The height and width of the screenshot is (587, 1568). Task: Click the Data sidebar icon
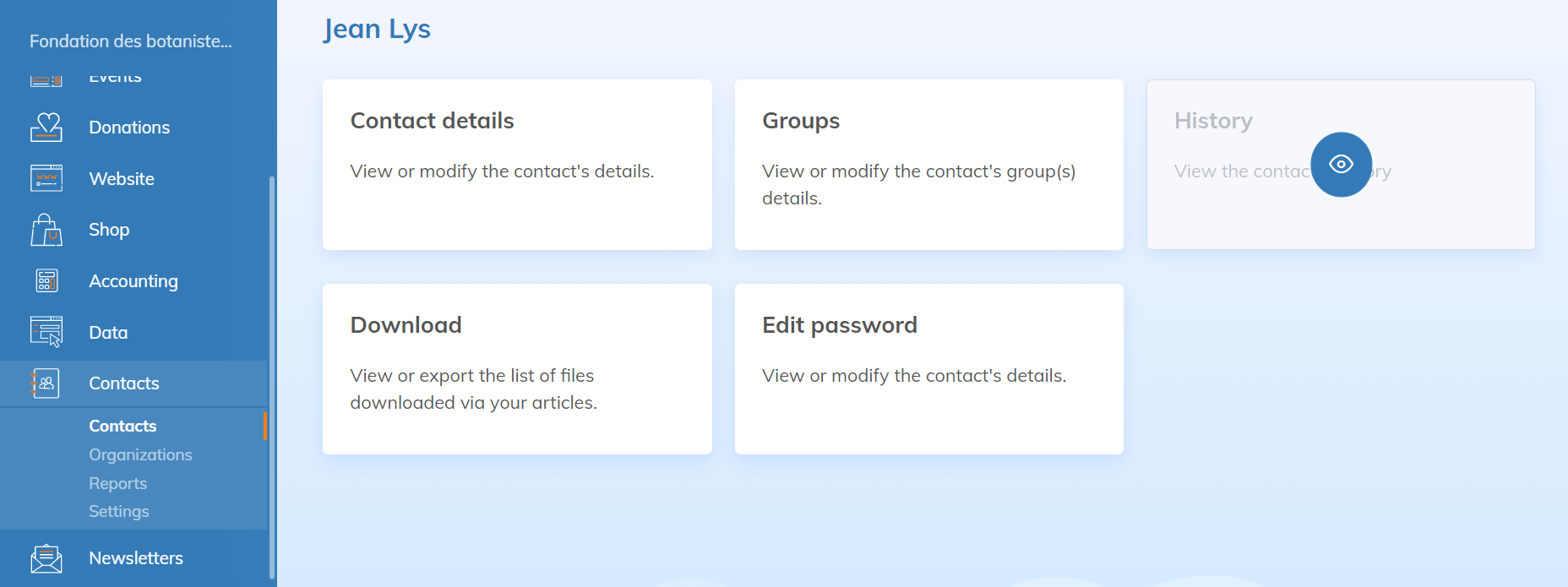pyautogui.click(x=46, y=332)
